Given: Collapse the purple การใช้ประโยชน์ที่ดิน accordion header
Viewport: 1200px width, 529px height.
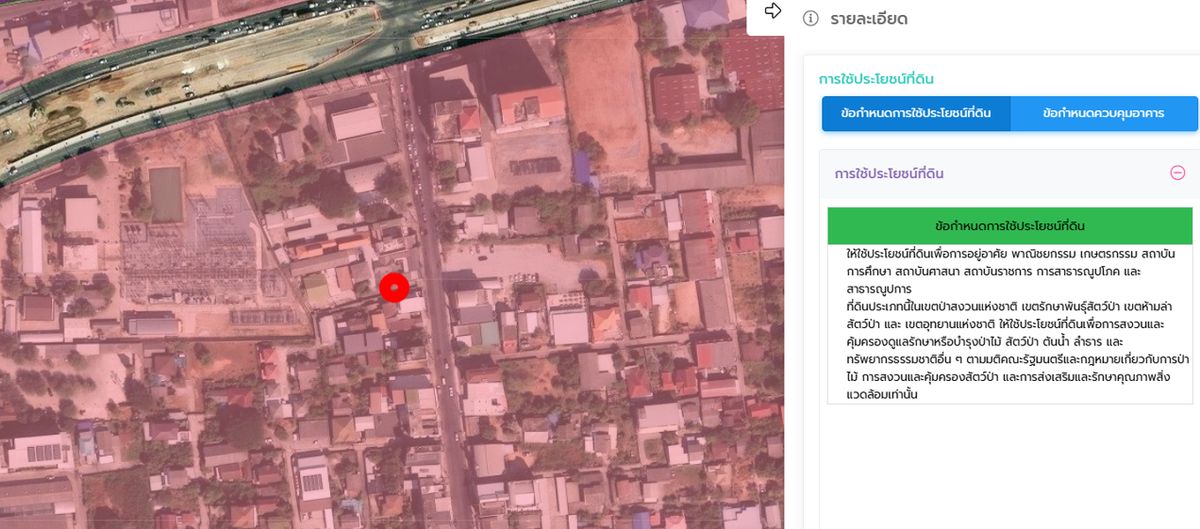Looking at the screenshot, I should coord(889,174).
